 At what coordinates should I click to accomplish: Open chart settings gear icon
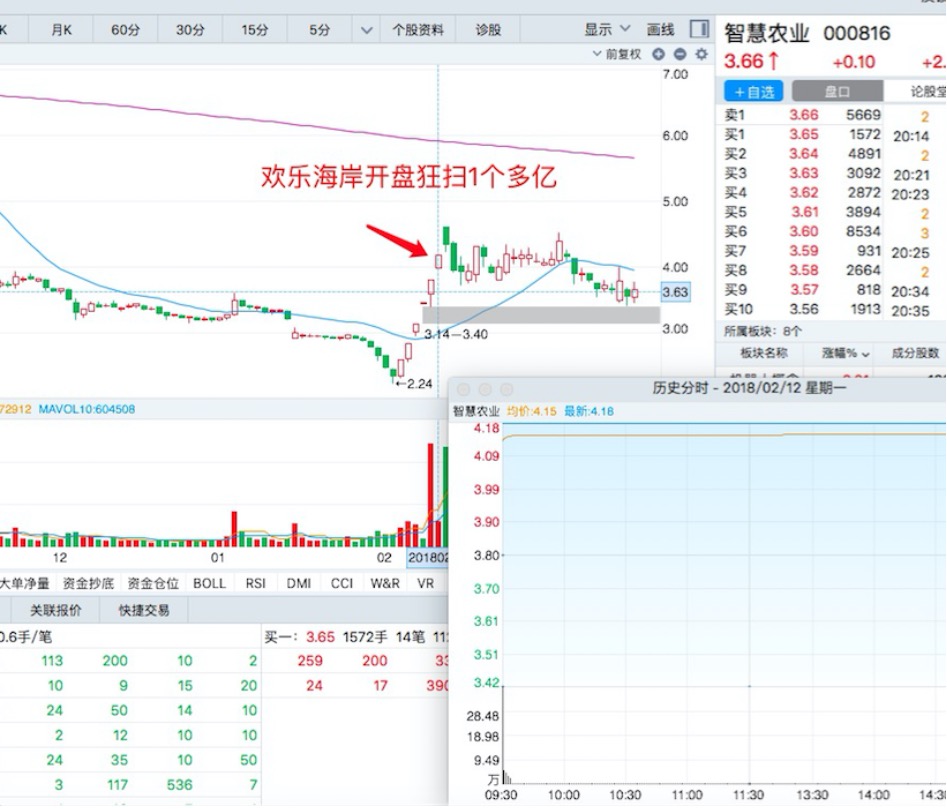pos(701,55)
